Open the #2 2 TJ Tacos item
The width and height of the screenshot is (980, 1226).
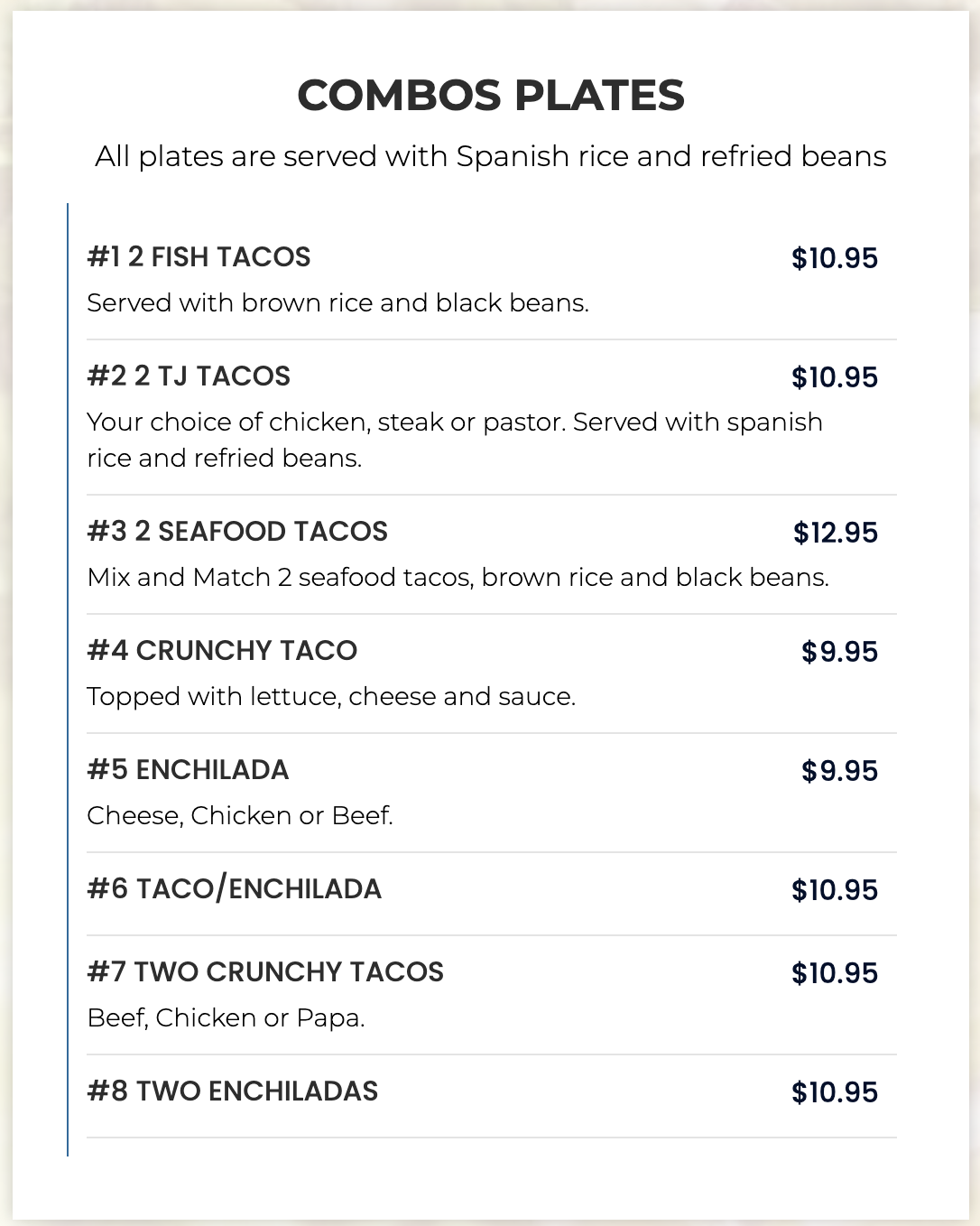click(189, 376)
